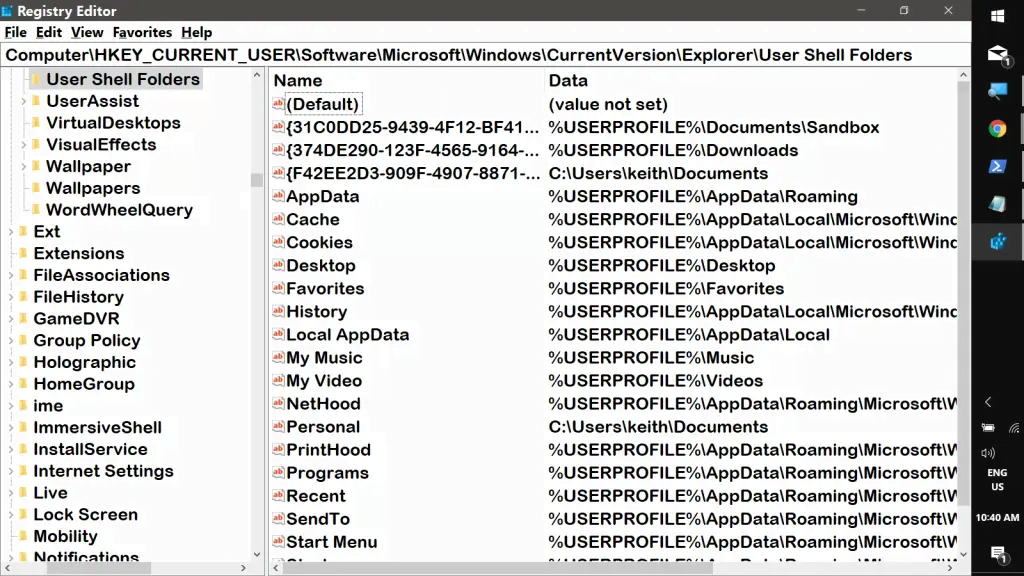The height and width of the screenshot is (576, 1024).
Task: Click the icon beside the AppData value
Action: click(279, 197)
